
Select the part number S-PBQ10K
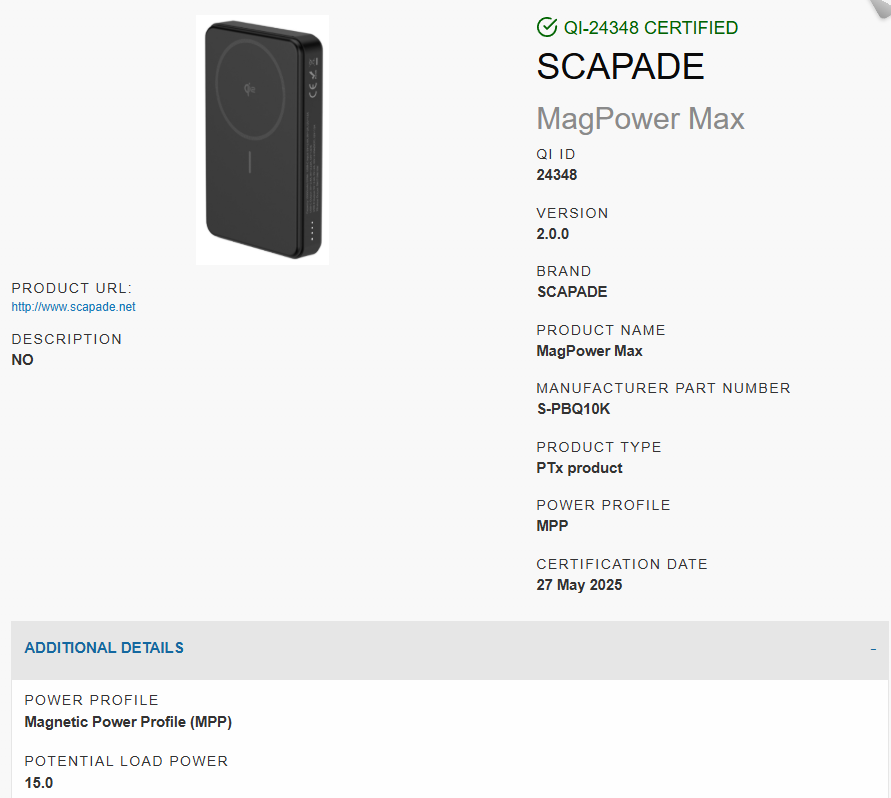[x=573, y=409]
